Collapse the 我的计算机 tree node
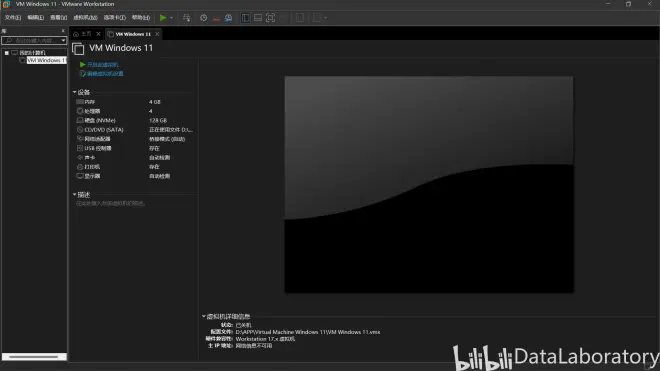 click(x=7, y=53)
